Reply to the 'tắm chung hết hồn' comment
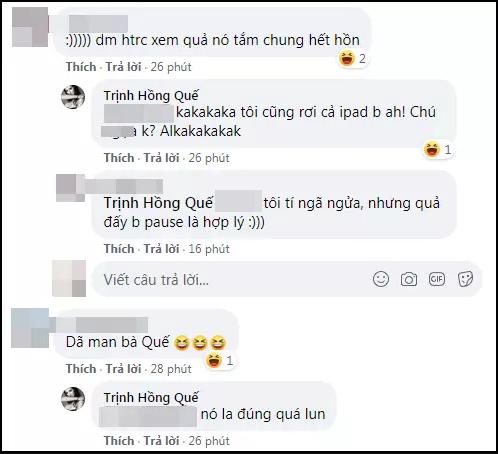Image resolution: width=498 pixels, height=454 pixels. (123, 67)
